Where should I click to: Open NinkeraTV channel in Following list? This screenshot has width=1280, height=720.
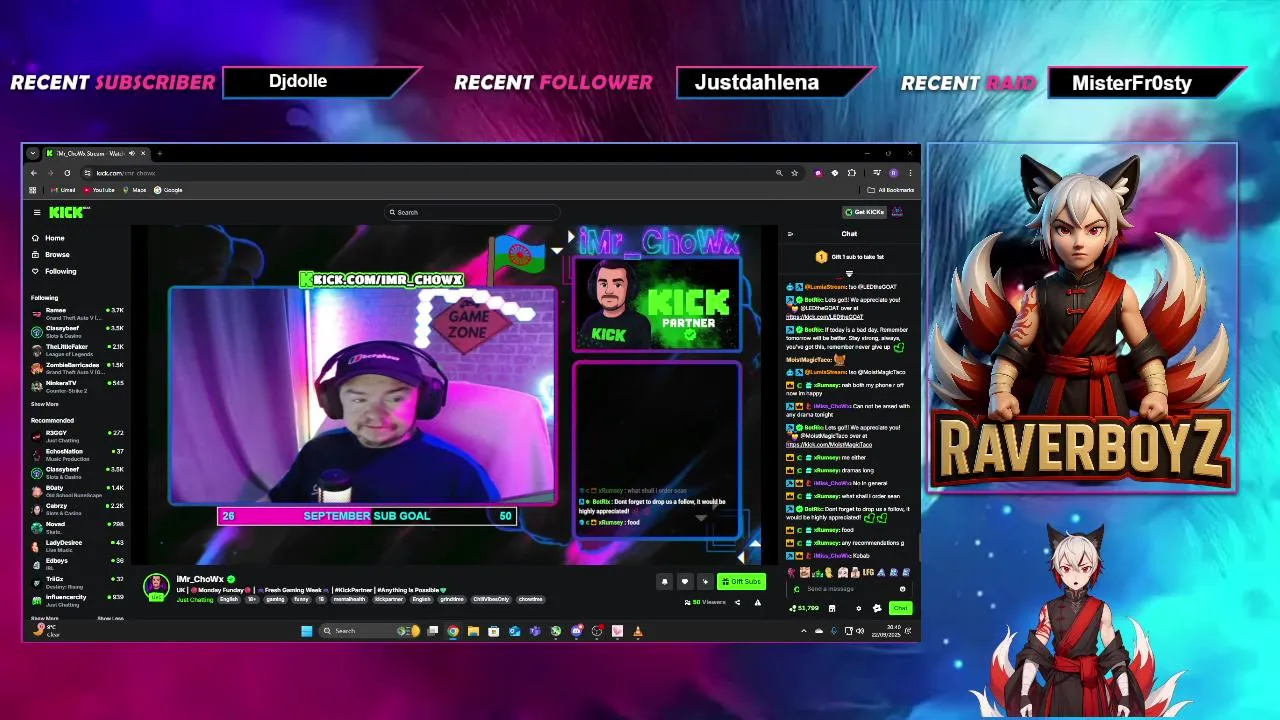pos(77,386)
